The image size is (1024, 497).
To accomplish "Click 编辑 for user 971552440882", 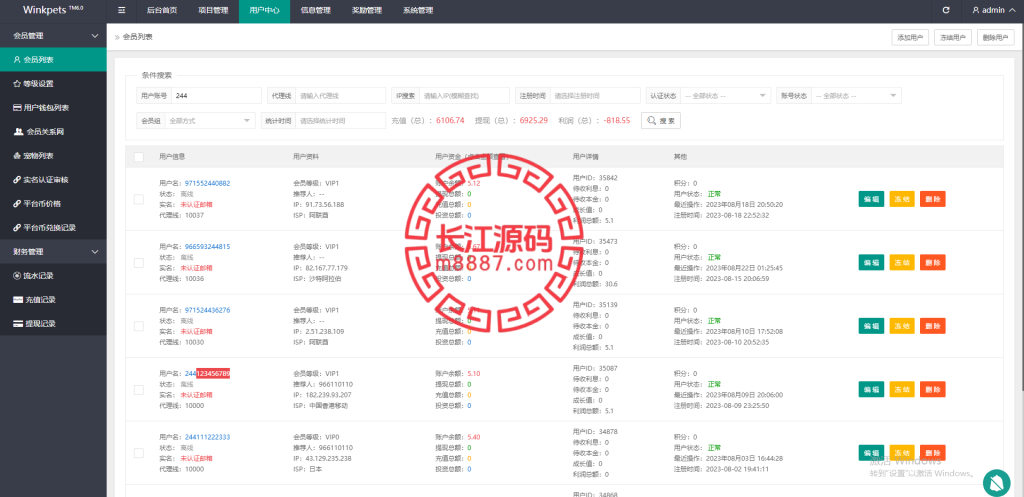I will click(871, 199).
